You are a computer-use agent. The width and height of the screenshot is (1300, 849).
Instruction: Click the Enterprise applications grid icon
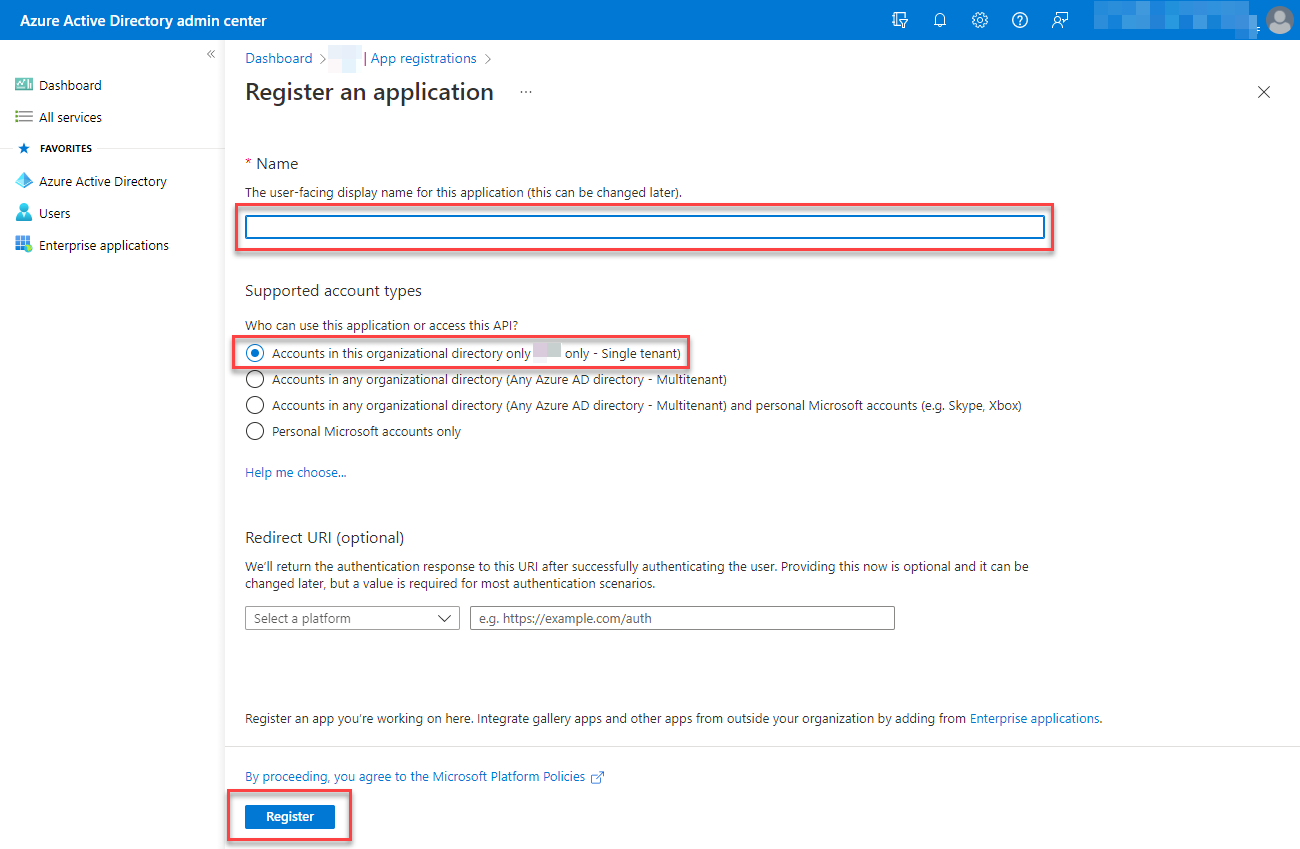click(x=24, y=245)
